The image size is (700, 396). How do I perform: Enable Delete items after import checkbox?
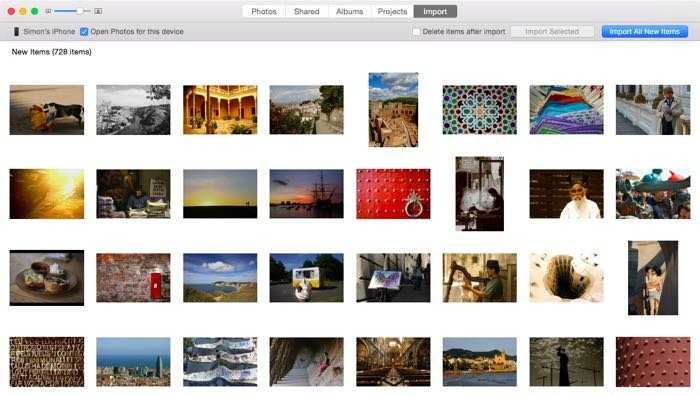coord(417,32)
